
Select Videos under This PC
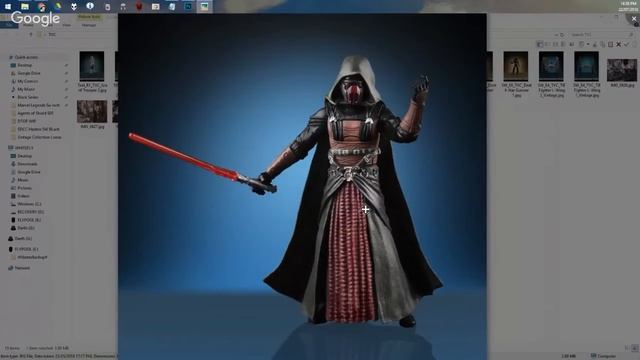click(x=23, y=196)
